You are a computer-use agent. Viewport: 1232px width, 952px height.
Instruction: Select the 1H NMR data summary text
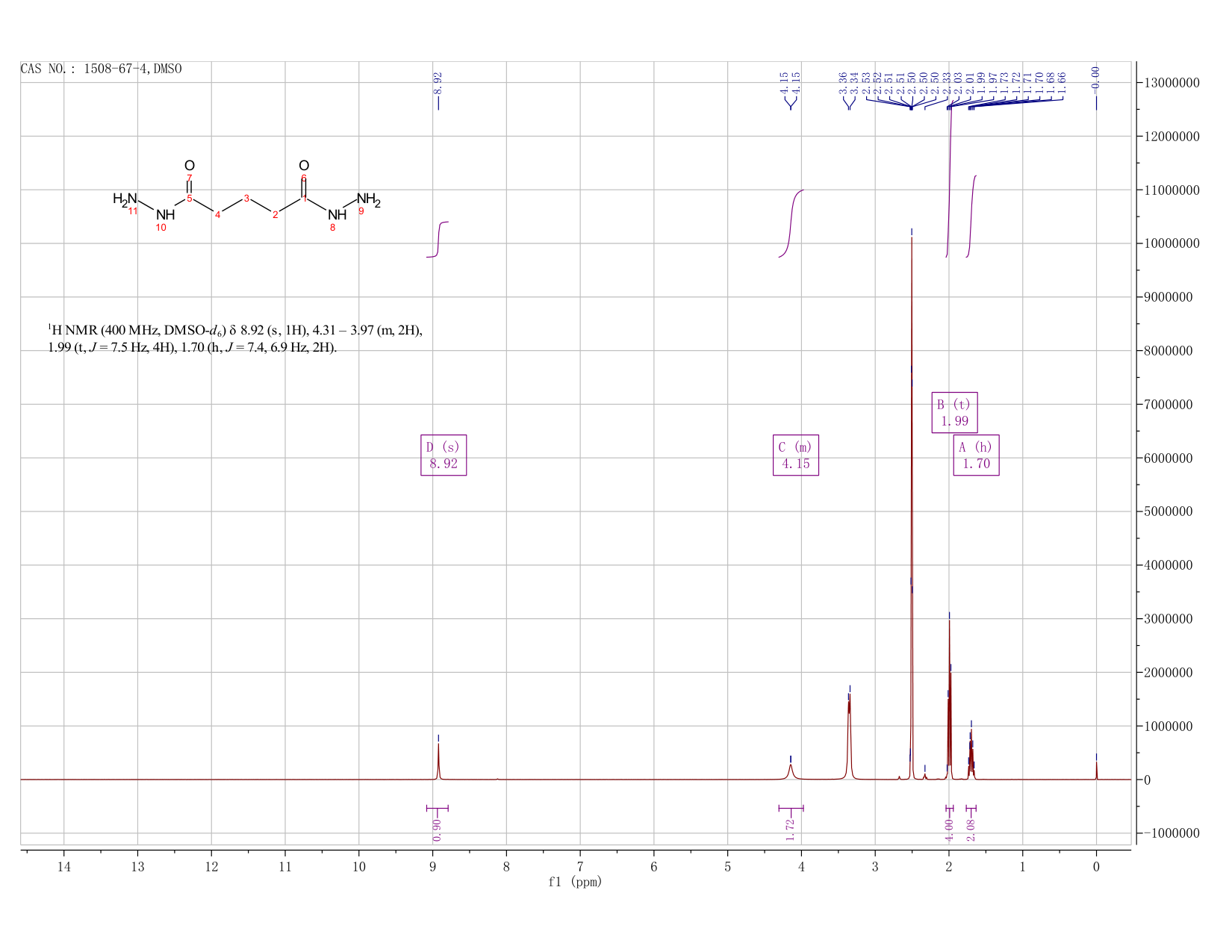click(235, 338)
